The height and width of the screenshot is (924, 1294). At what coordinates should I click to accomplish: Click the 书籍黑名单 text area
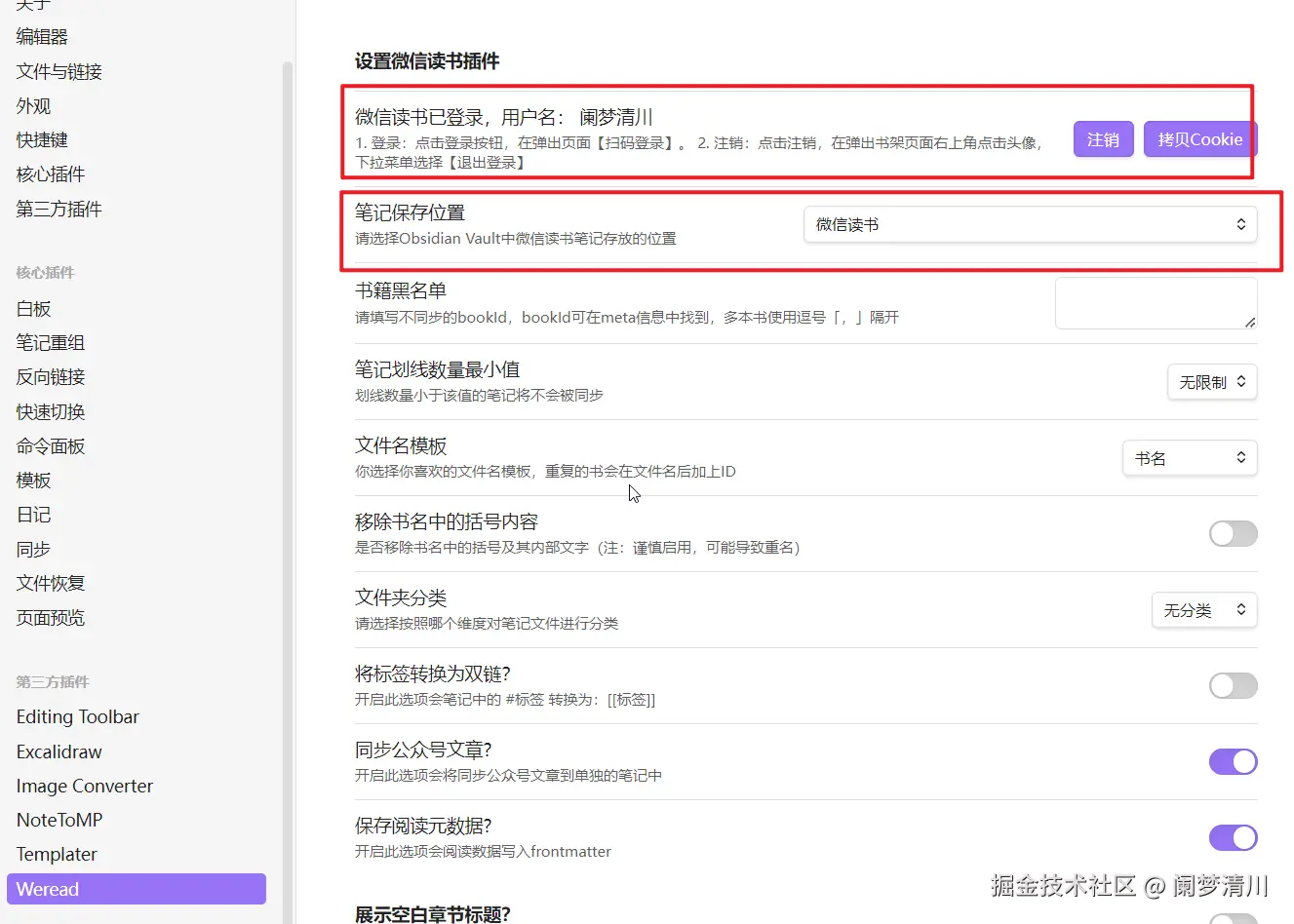(x=1157, y=303)
